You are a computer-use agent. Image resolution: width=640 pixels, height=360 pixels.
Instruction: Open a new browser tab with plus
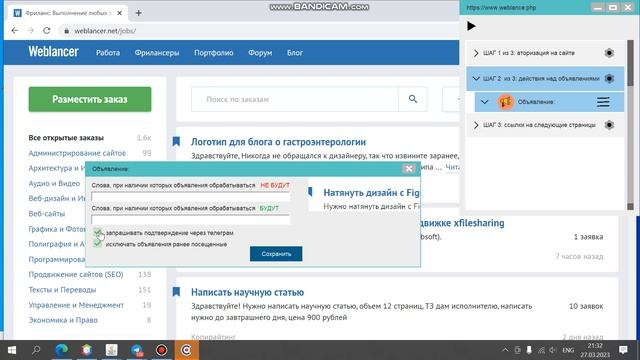click(x=138, y=13)
